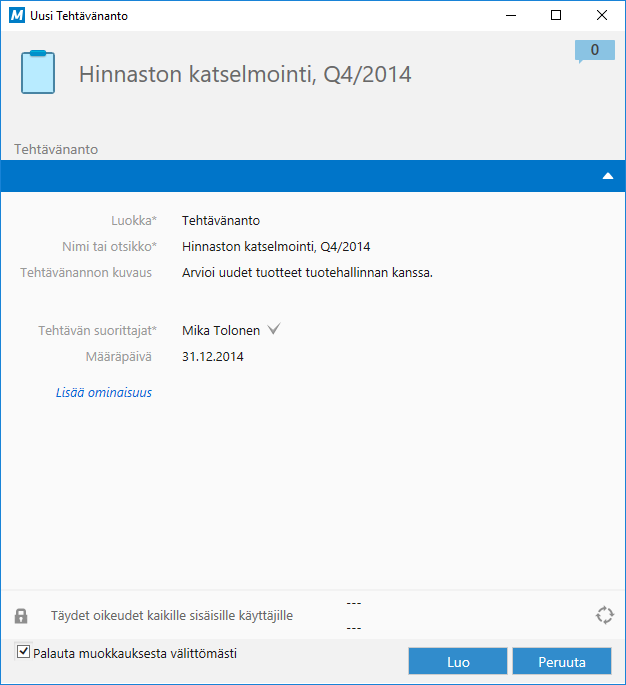Click the clipboard assignment icon
Image resolution: width=626 pixels, height=685 pixels.
38,72
